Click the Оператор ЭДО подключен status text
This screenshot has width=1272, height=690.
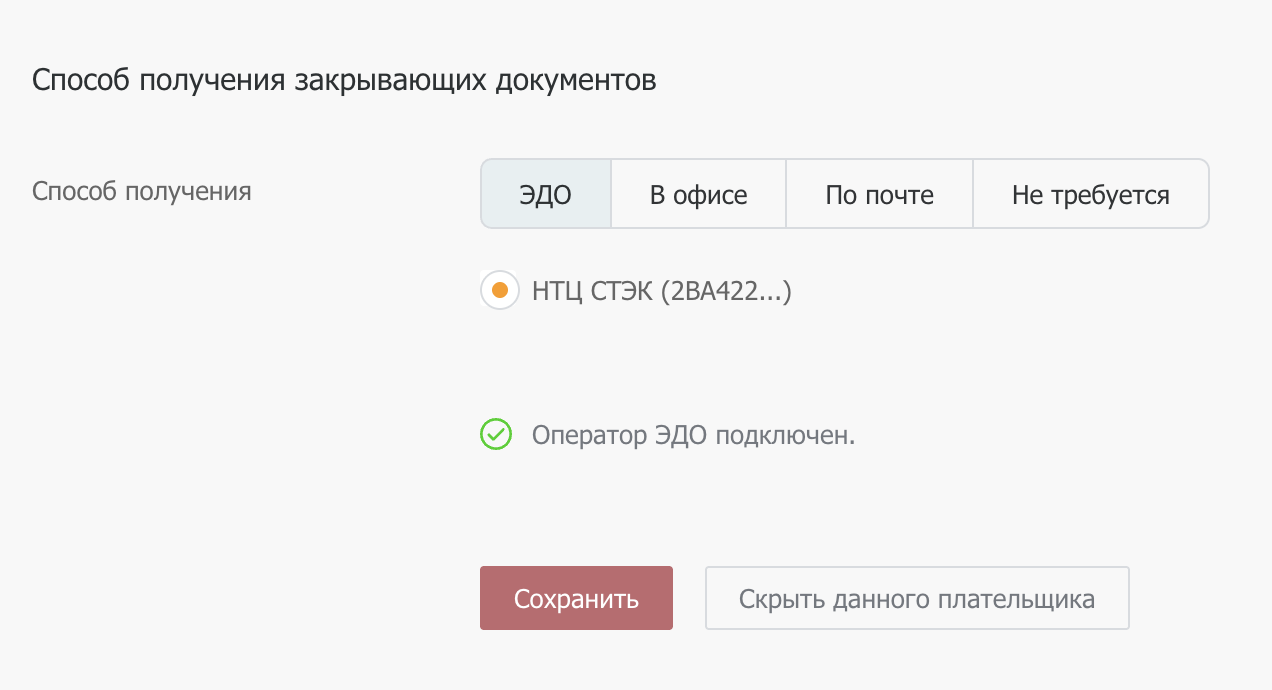(x=694, y=436)
